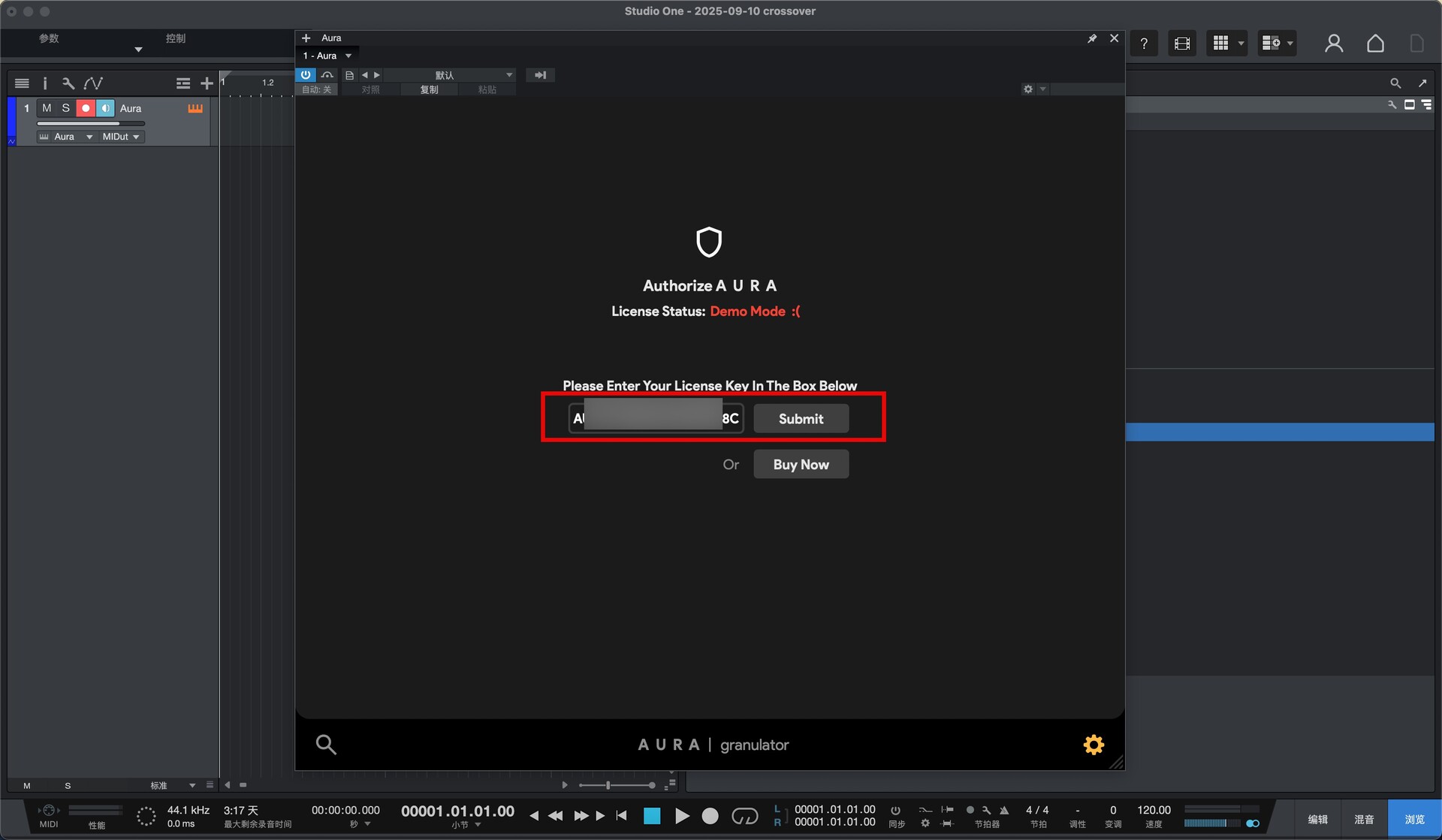Return to zero transport button
The image size is (1442, 840).
pos(622,816)
